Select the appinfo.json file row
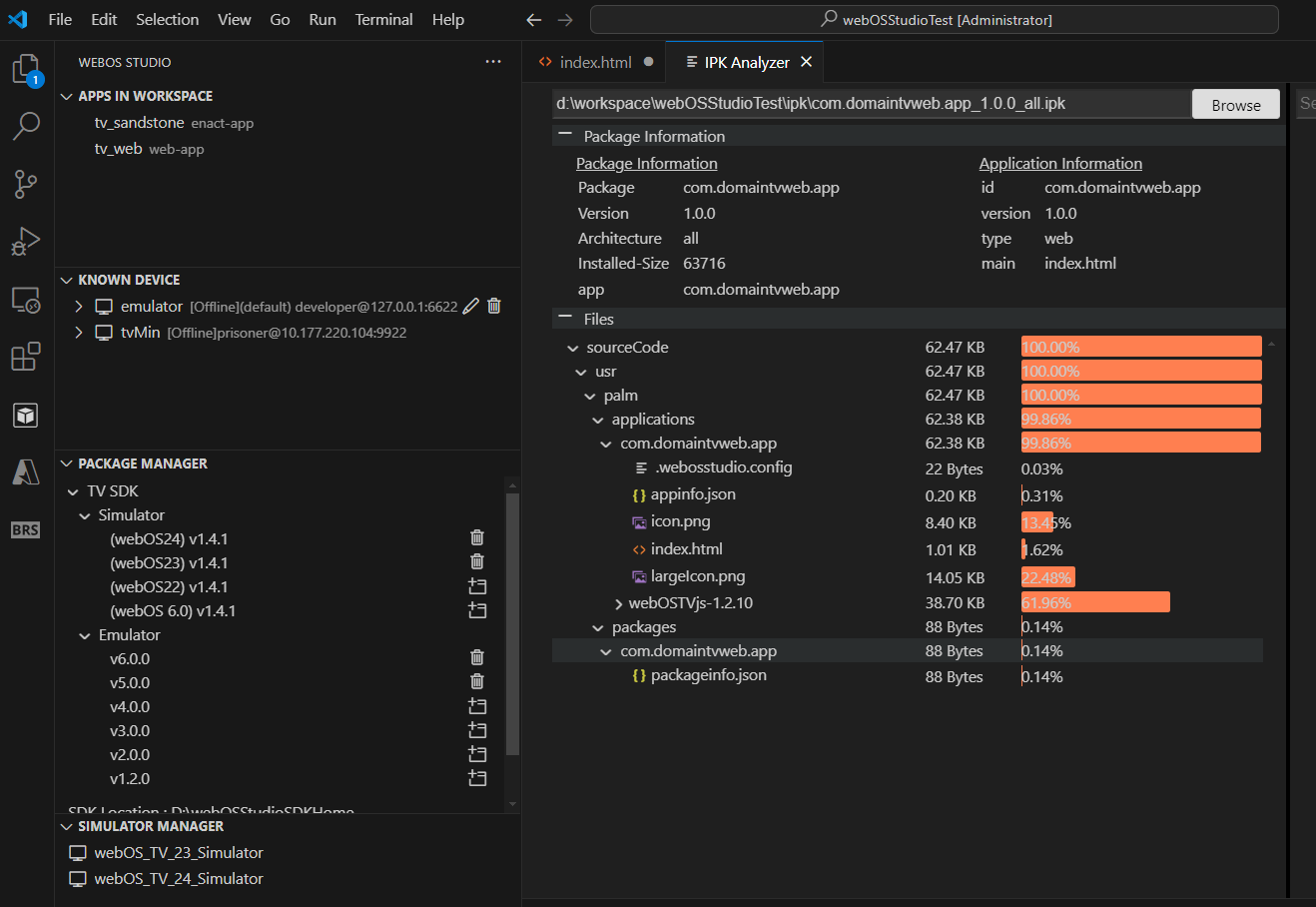This screenshot has height=907, width=1316. [x=908, y=495]
